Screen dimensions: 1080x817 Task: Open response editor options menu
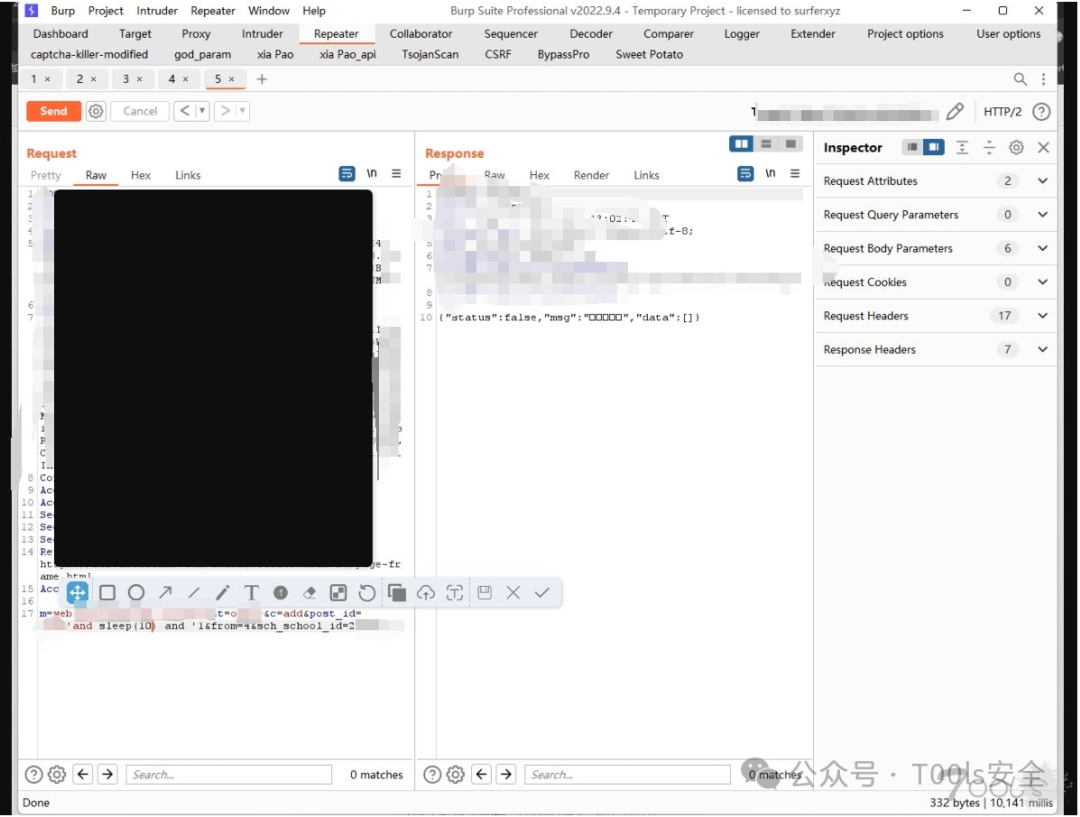pyautogui.click(x=795, y=174)
